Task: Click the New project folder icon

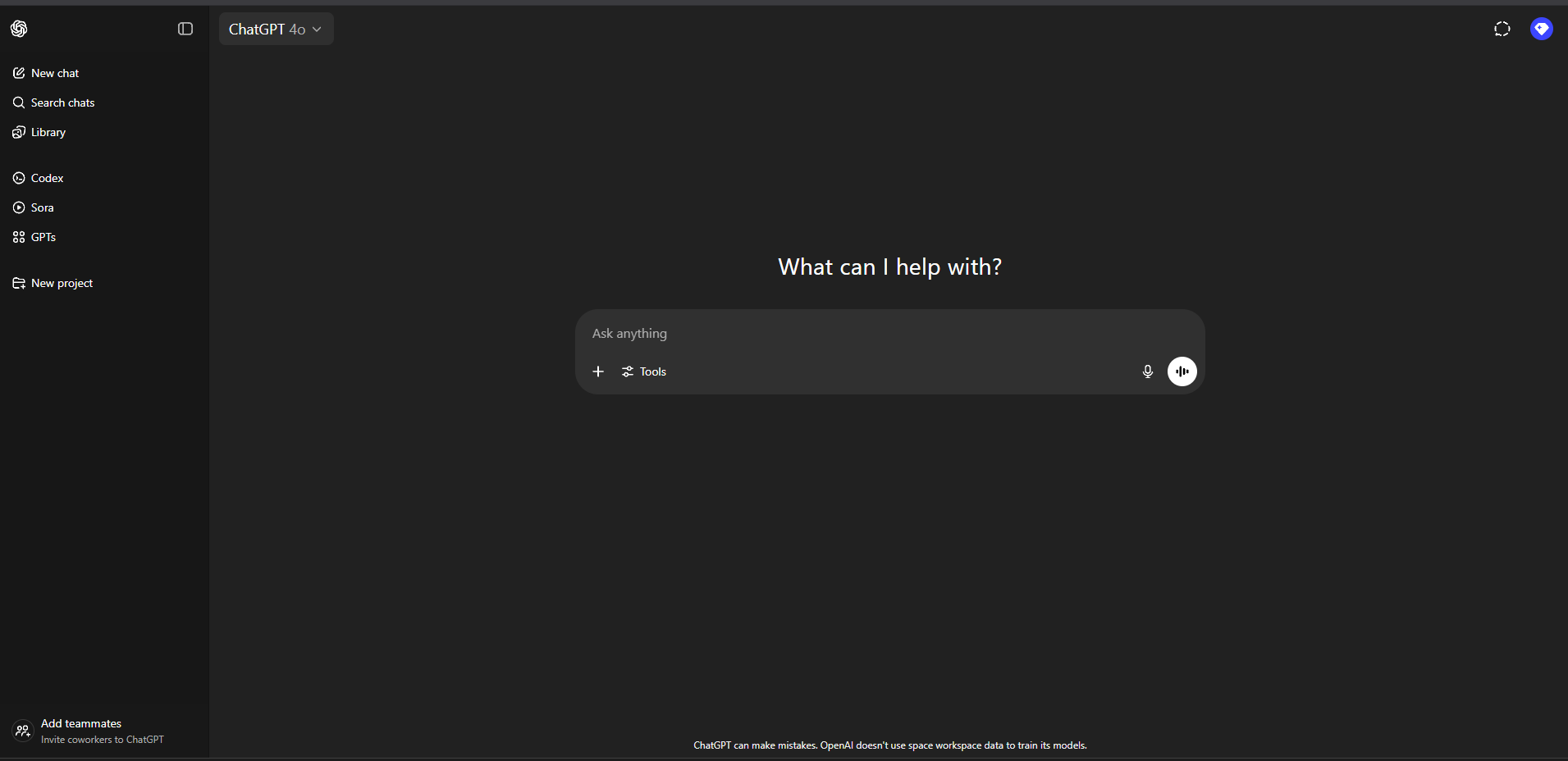Action: coord(19,283)
